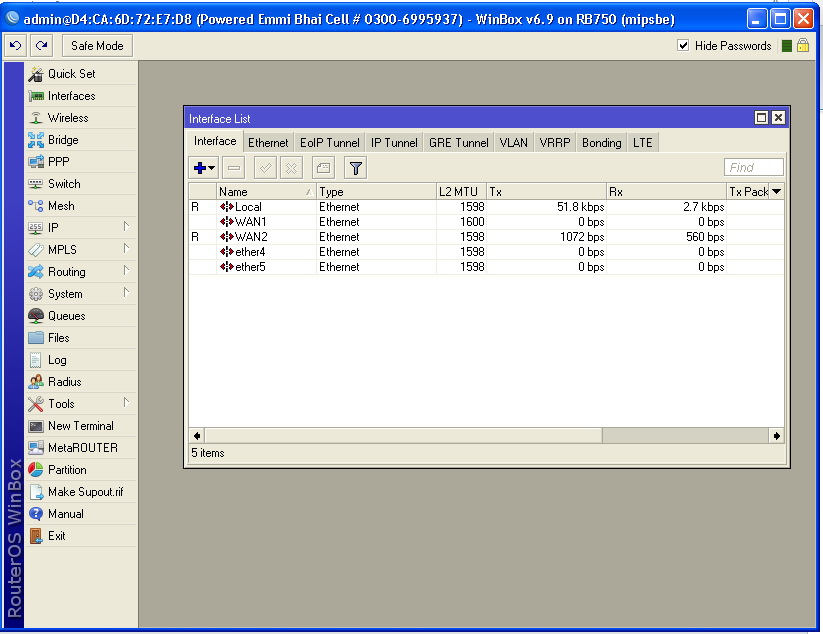Remove the selected interface using the minus icon
This screenshot has width=823, height=634.
point(232,167)
